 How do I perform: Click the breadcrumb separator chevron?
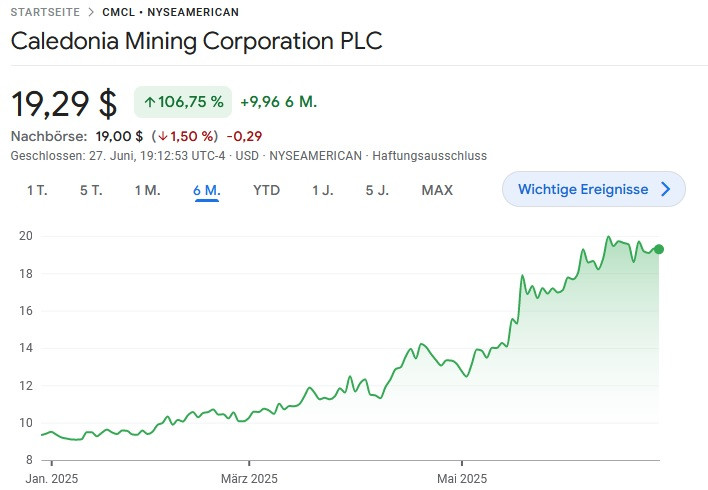pyautogui.click(x=91, y=12)
